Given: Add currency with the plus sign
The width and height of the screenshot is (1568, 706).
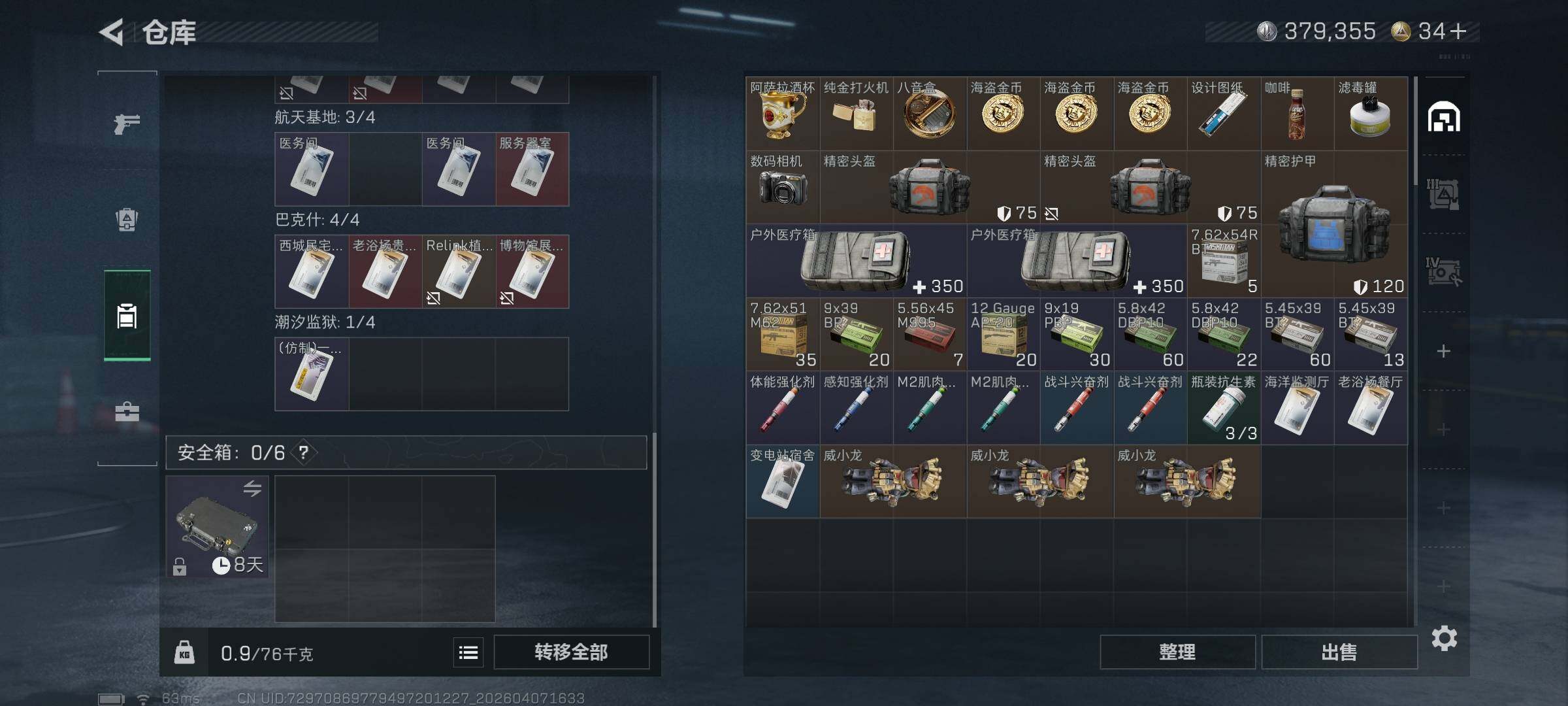Looking at the screenshot, I should click(x=1458, y=31).
